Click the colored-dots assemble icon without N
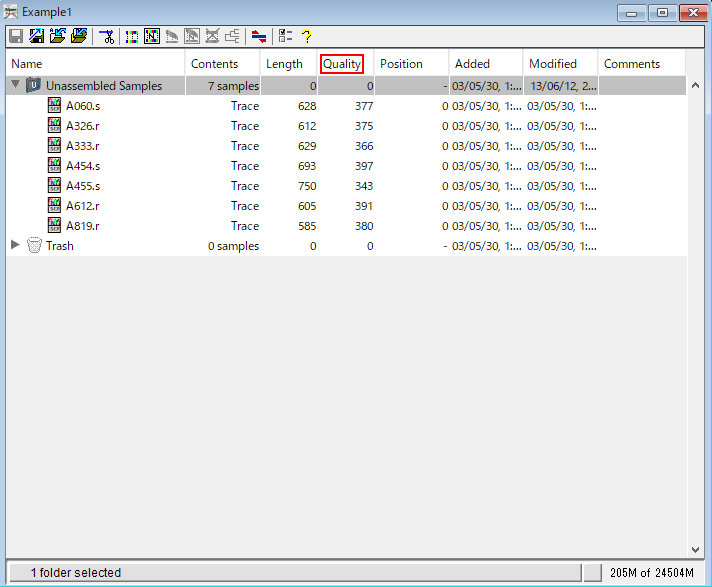 click(x=132, y=36)
